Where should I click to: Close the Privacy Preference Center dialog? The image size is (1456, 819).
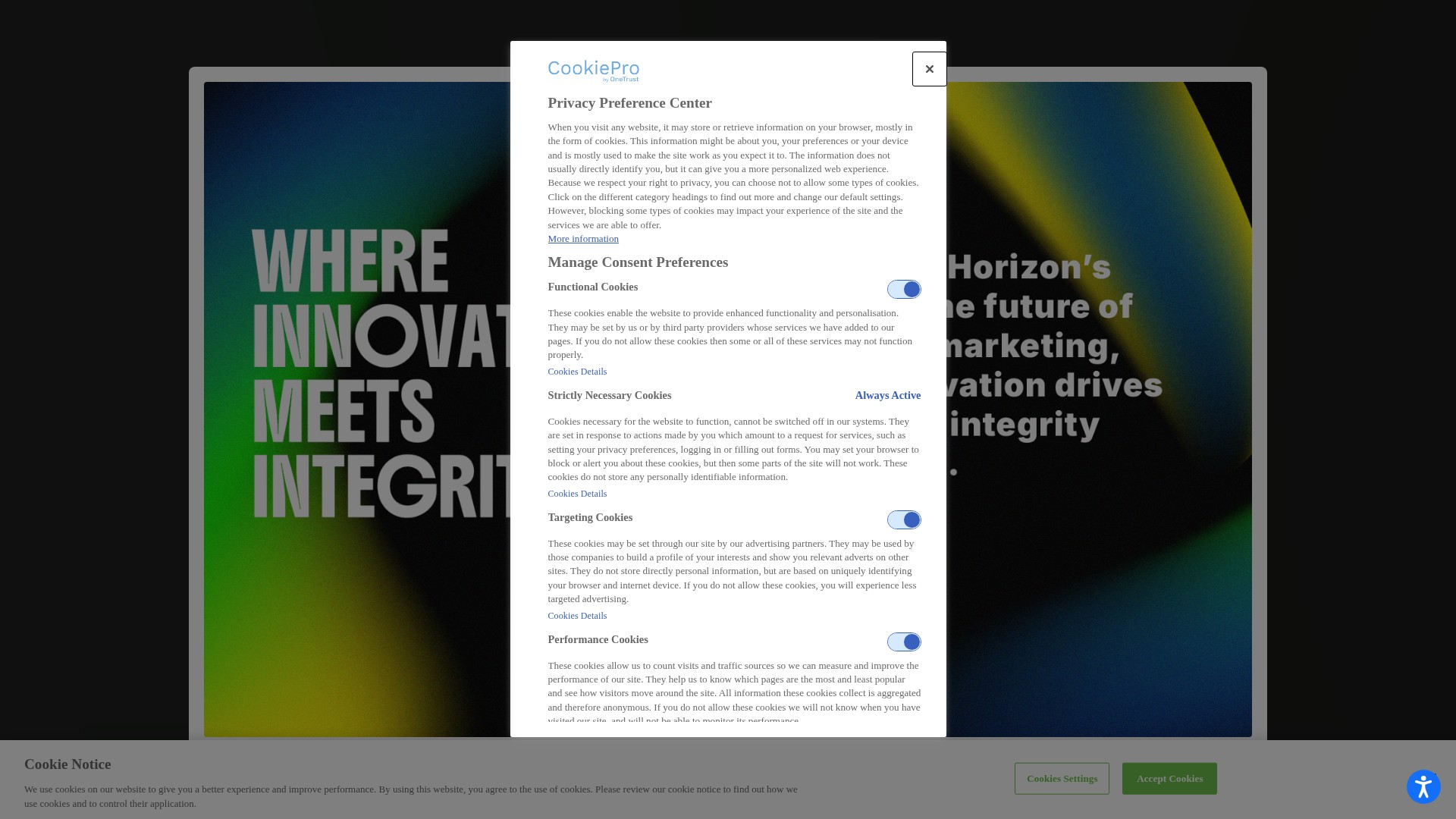[929, 69]
